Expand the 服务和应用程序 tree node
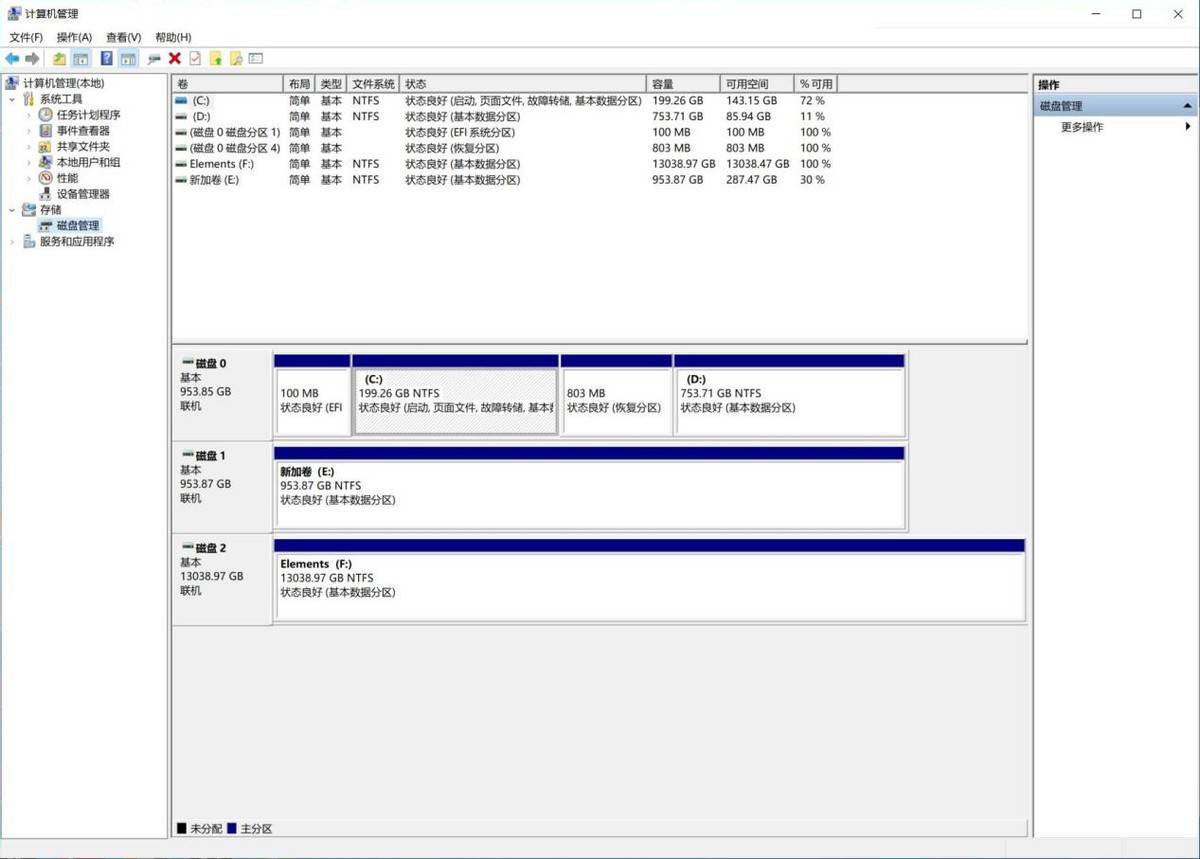 (13, 241)
